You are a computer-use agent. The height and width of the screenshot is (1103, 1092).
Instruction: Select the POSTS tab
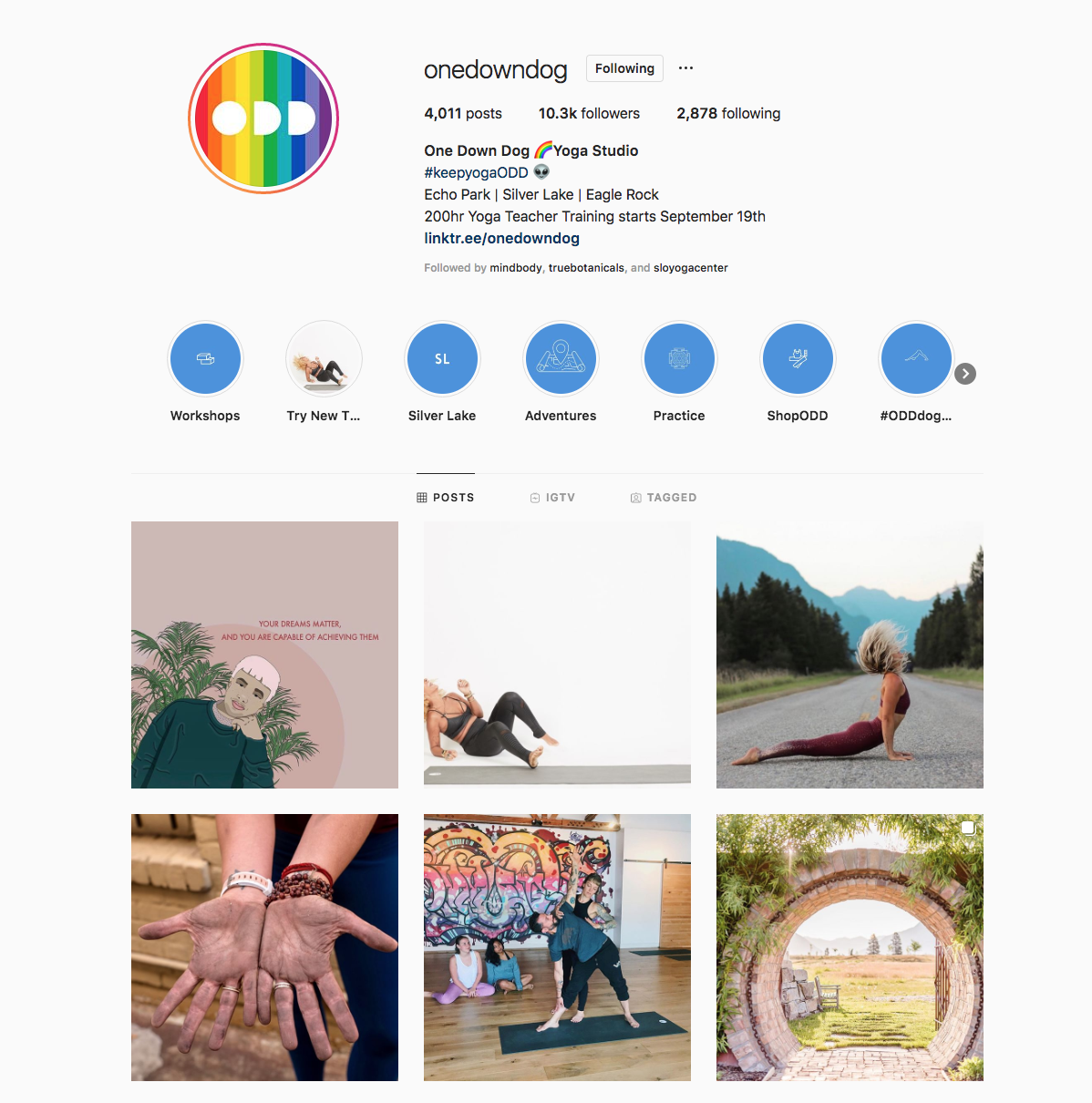click(x=446, y=498)
